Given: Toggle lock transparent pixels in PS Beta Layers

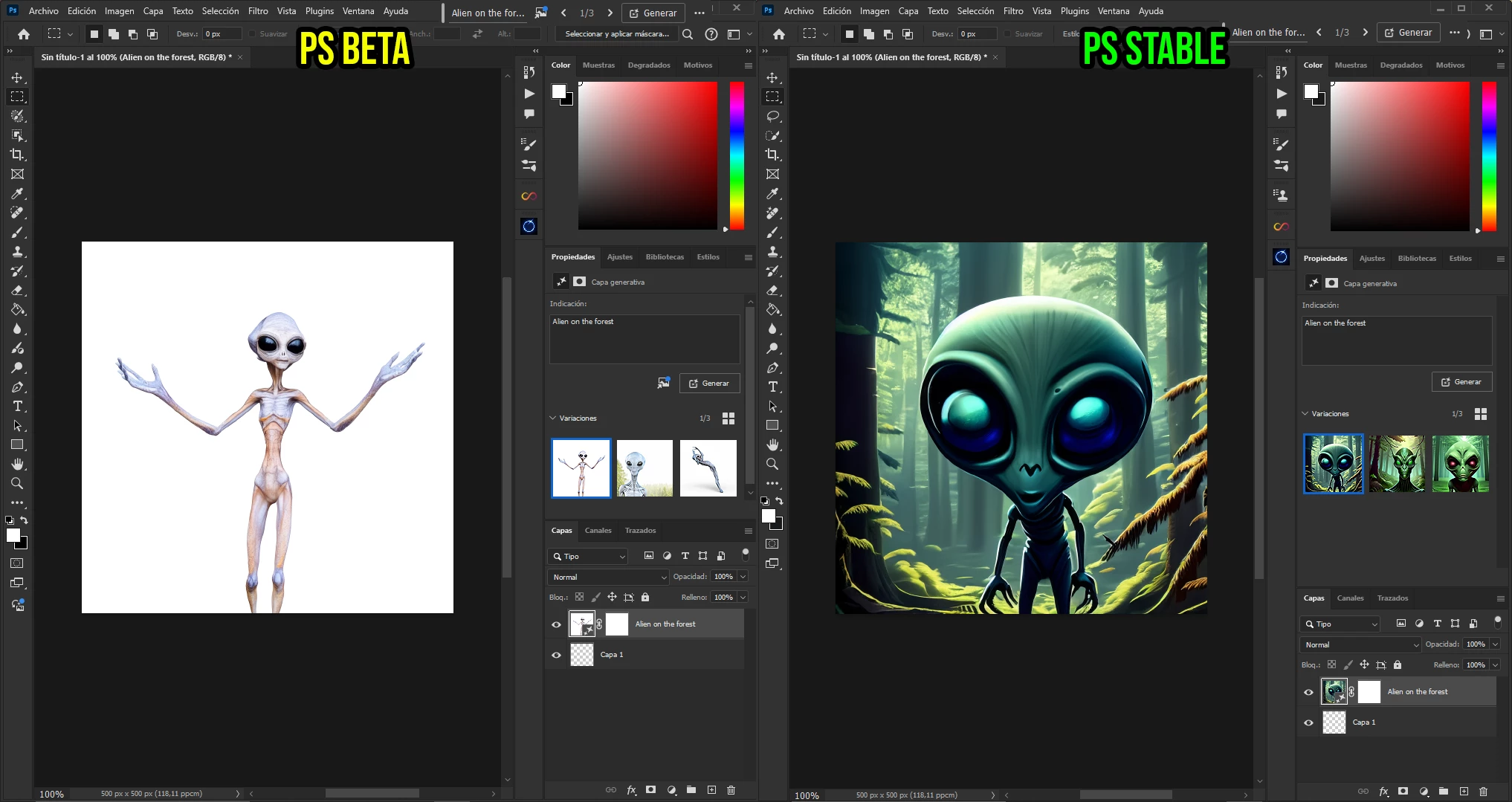Looking at the screenshot, I should tap(579, 597).
